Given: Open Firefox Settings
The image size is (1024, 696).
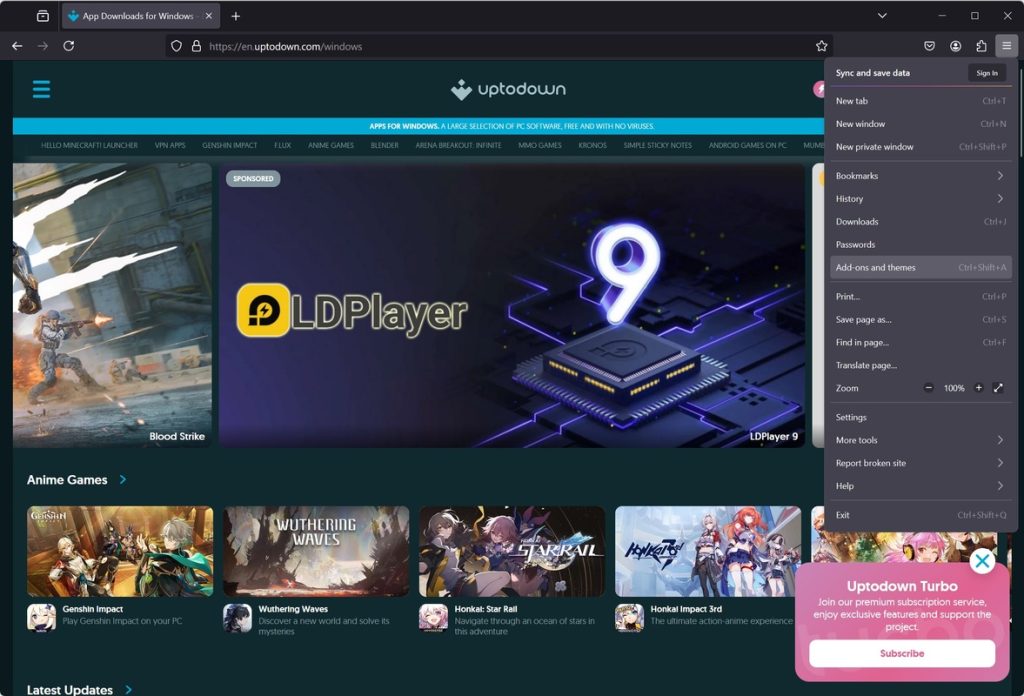Looking at the screenshot, I should click(920, 417).
